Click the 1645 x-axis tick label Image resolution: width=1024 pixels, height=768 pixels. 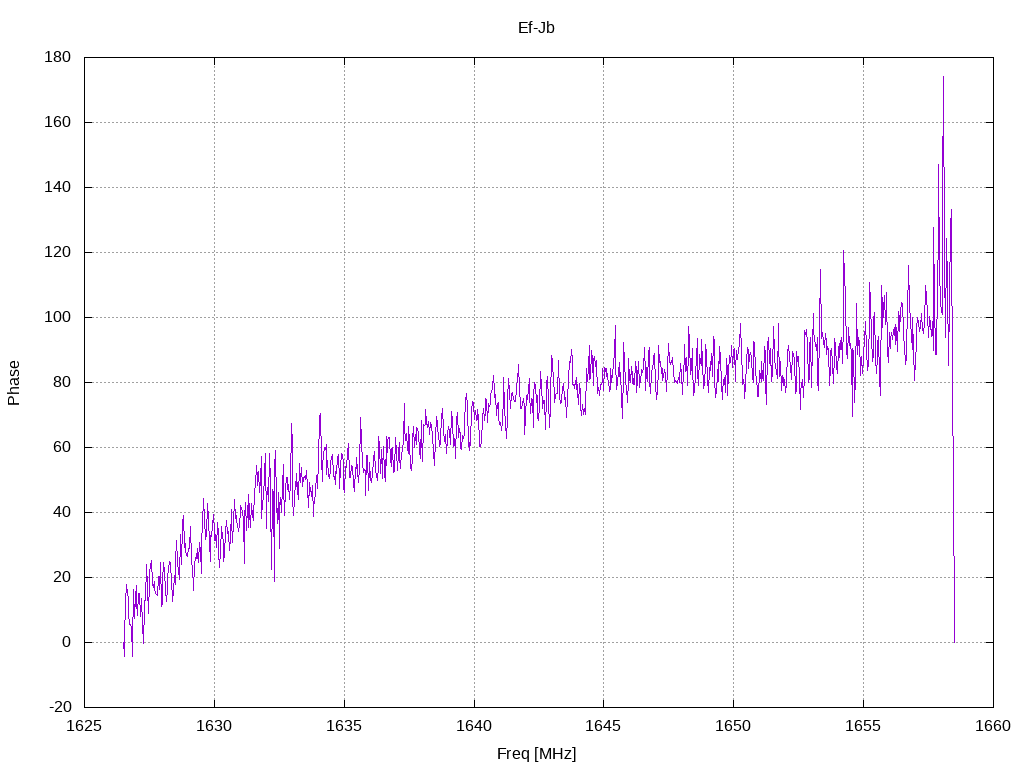(603, 726)
